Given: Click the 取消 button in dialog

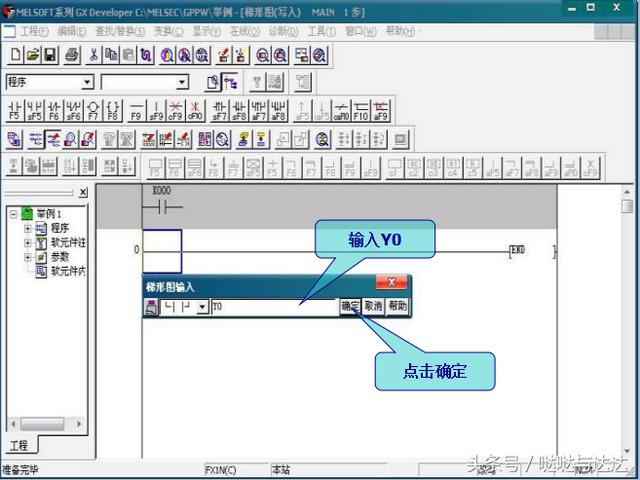Looking at the screenshot, I should [373, 307].
